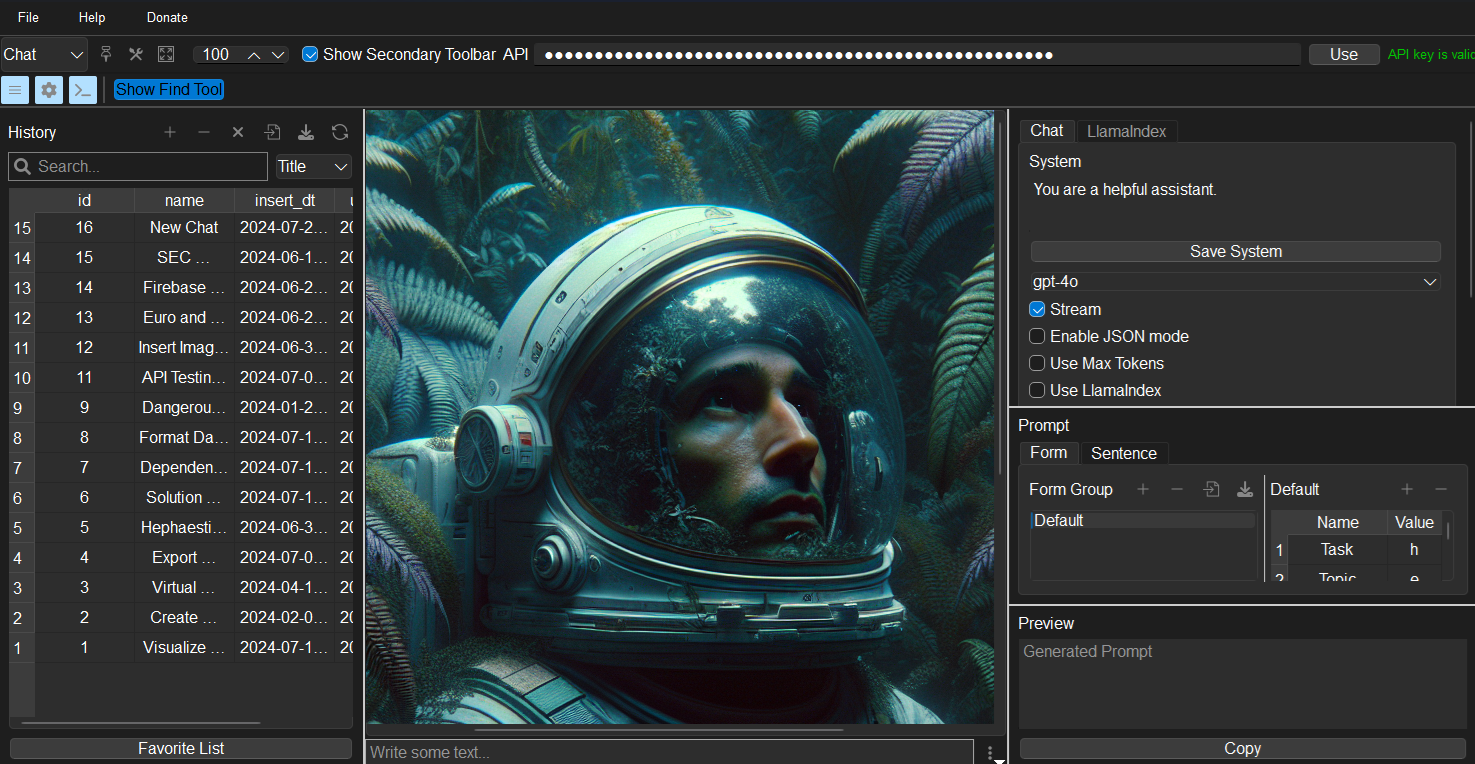1475x764 pixels.
Task: Click the Generated Prompt preview area
Action: [1243, 684]
